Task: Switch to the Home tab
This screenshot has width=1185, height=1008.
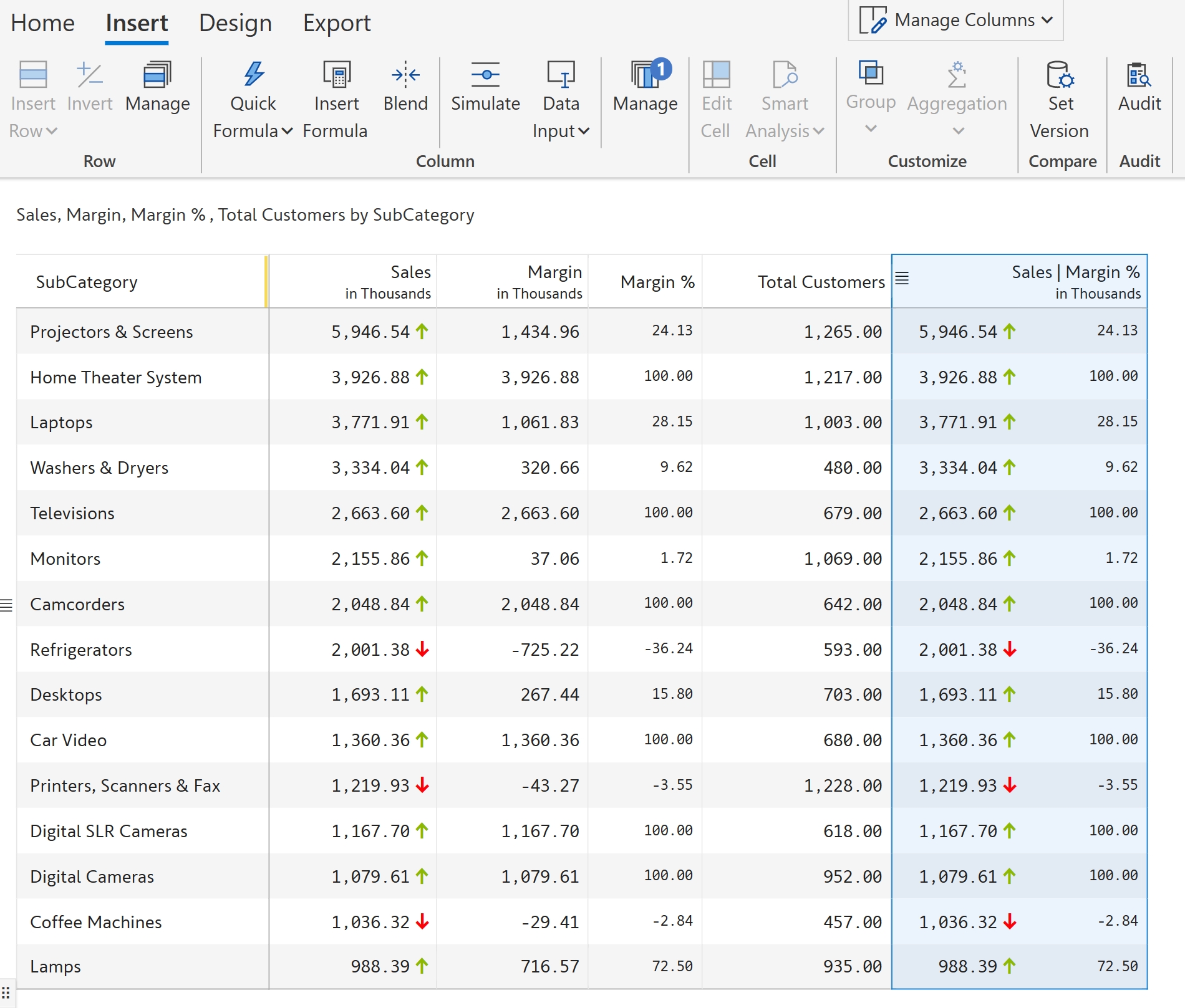Action: (x=42, y=23)
